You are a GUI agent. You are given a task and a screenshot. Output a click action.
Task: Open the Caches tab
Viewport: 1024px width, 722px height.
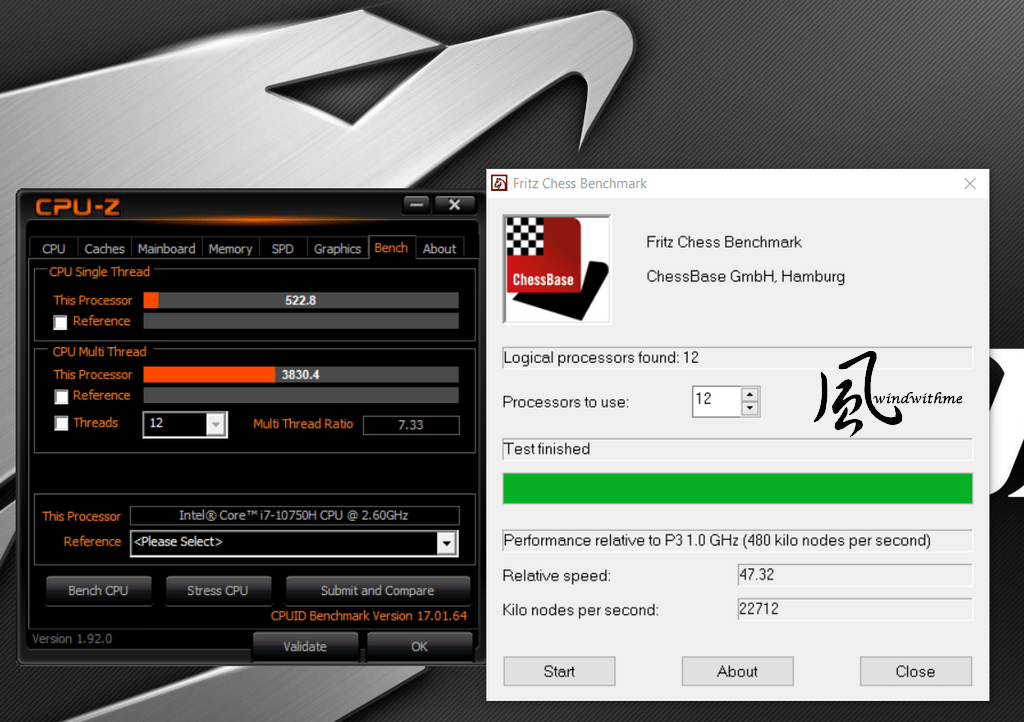[104, 249]
